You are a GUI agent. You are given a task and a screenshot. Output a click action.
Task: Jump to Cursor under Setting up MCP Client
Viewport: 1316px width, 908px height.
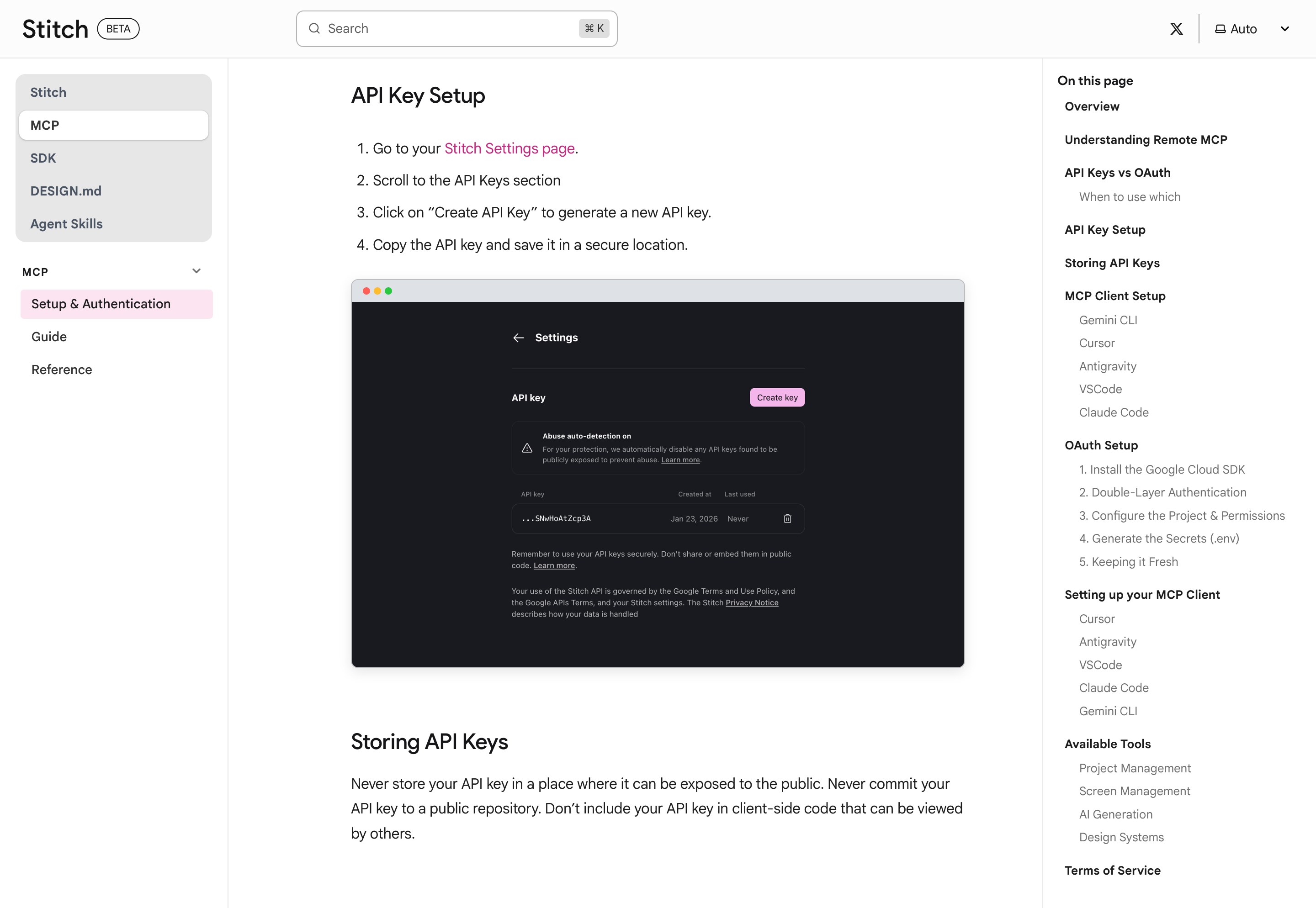pos(1097,619)
